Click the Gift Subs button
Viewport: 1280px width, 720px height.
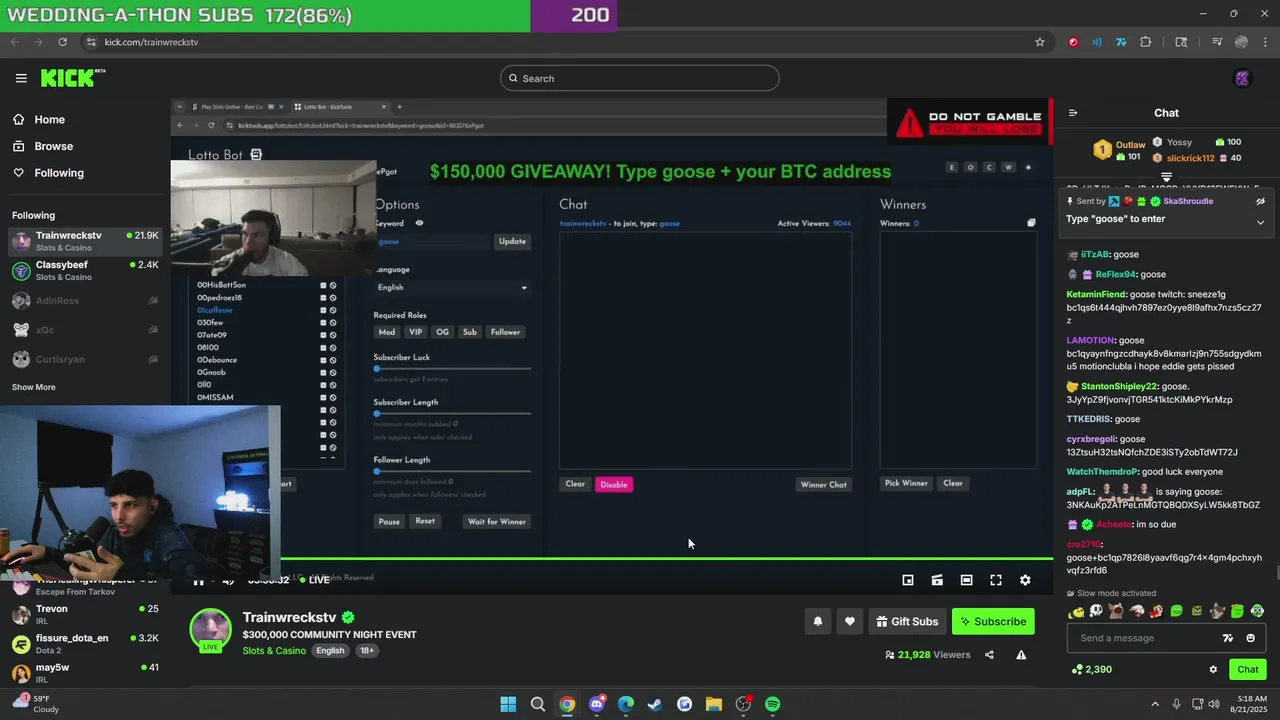[x=907, y=621]
